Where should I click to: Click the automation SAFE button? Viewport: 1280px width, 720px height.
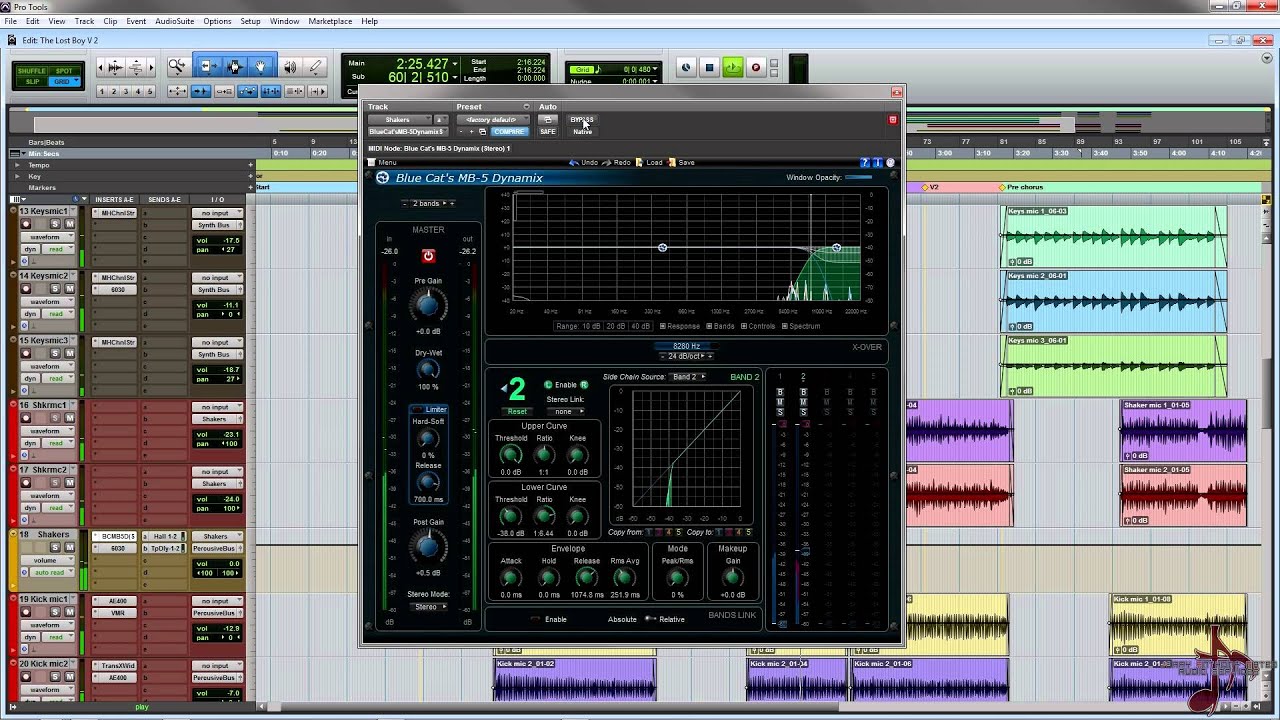coord(548,132)
